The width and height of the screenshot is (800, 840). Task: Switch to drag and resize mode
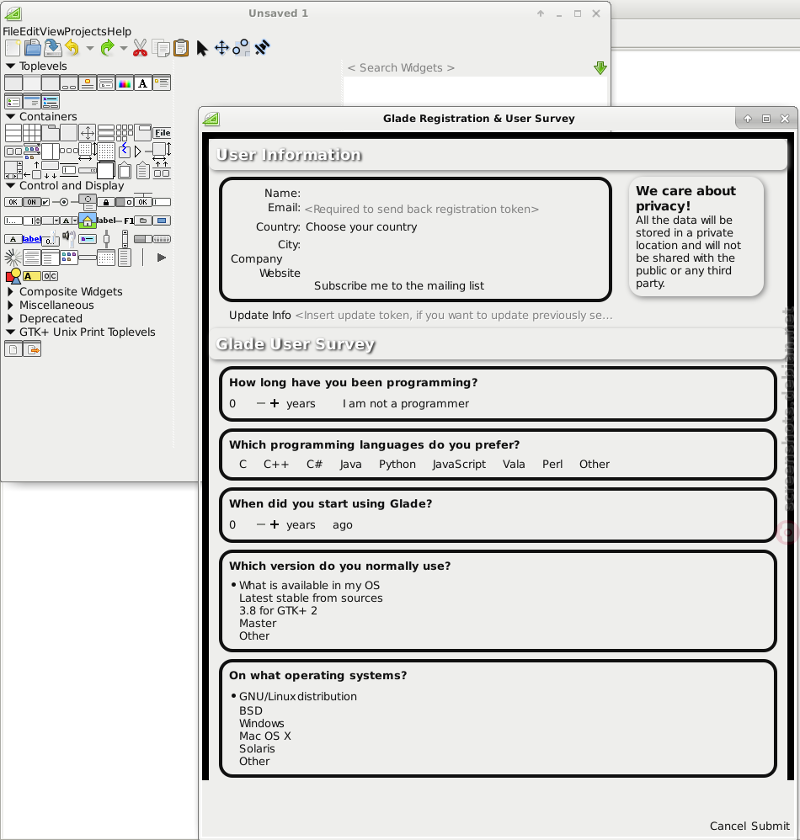pos(221,48)
